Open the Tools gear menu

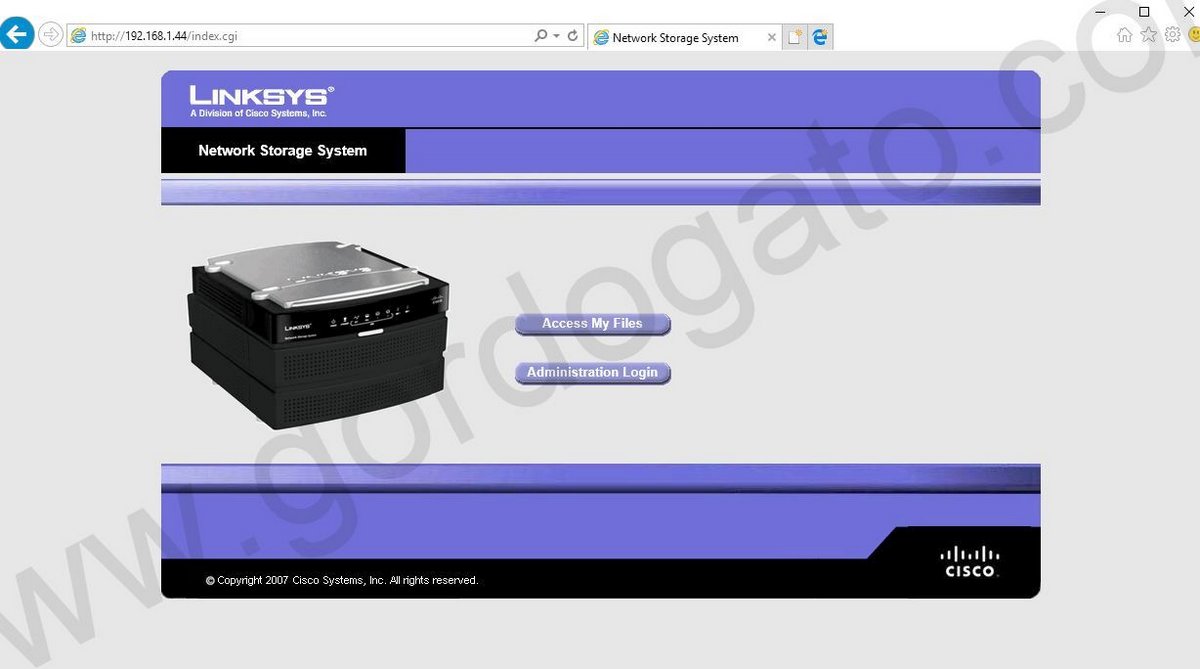[1172, 33]
